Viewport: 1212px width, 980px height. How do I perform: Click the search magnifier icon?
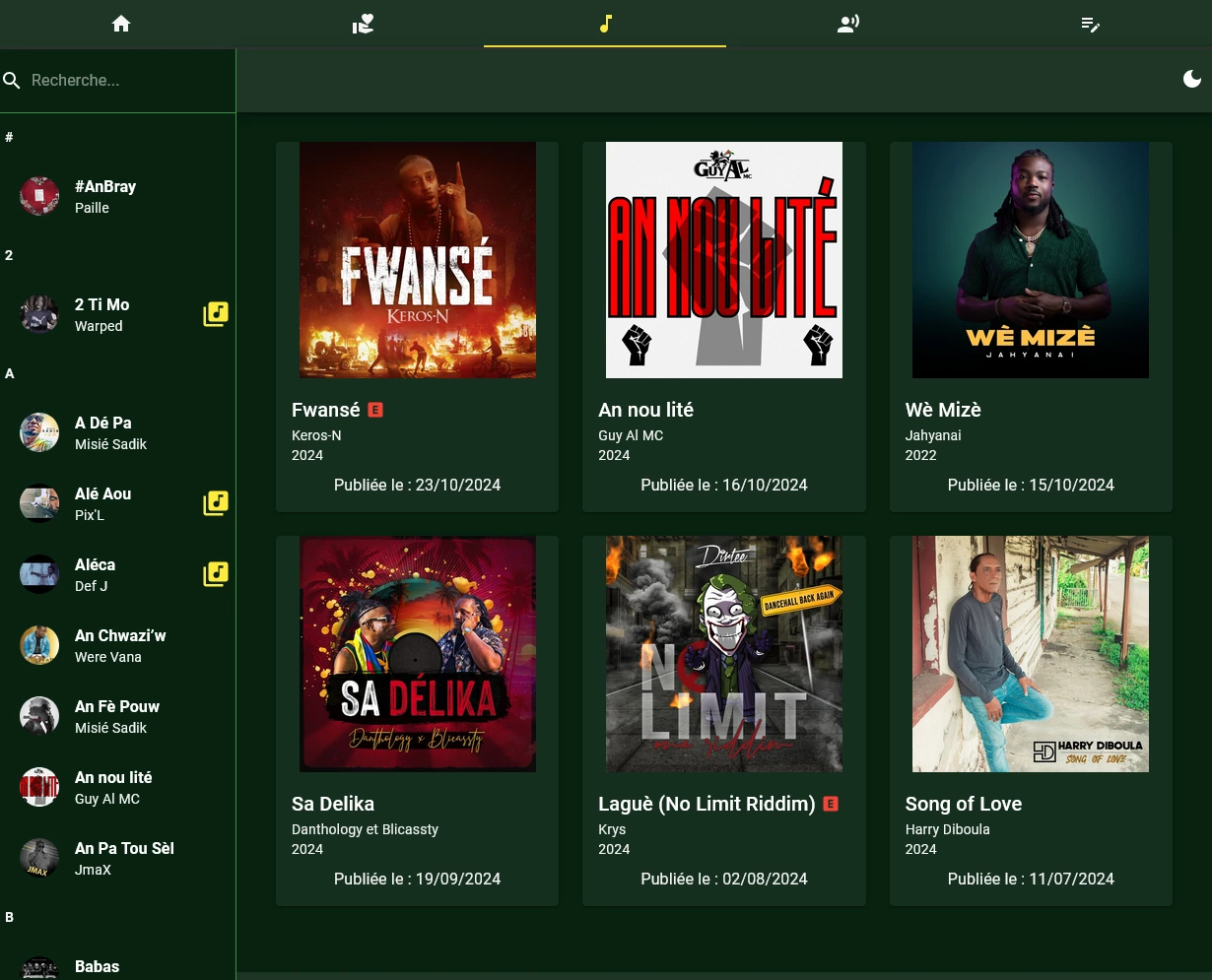click(x=12, y=80)
